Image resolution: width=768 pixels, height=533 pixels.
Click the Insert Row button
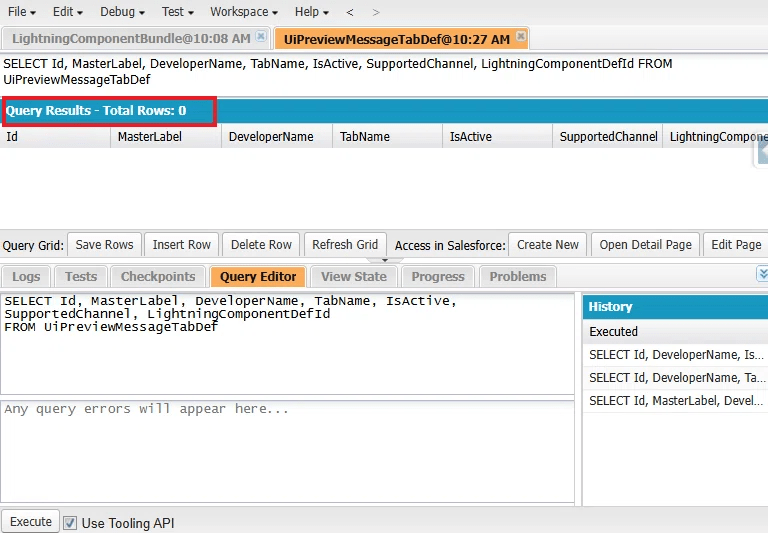[182, 244]
